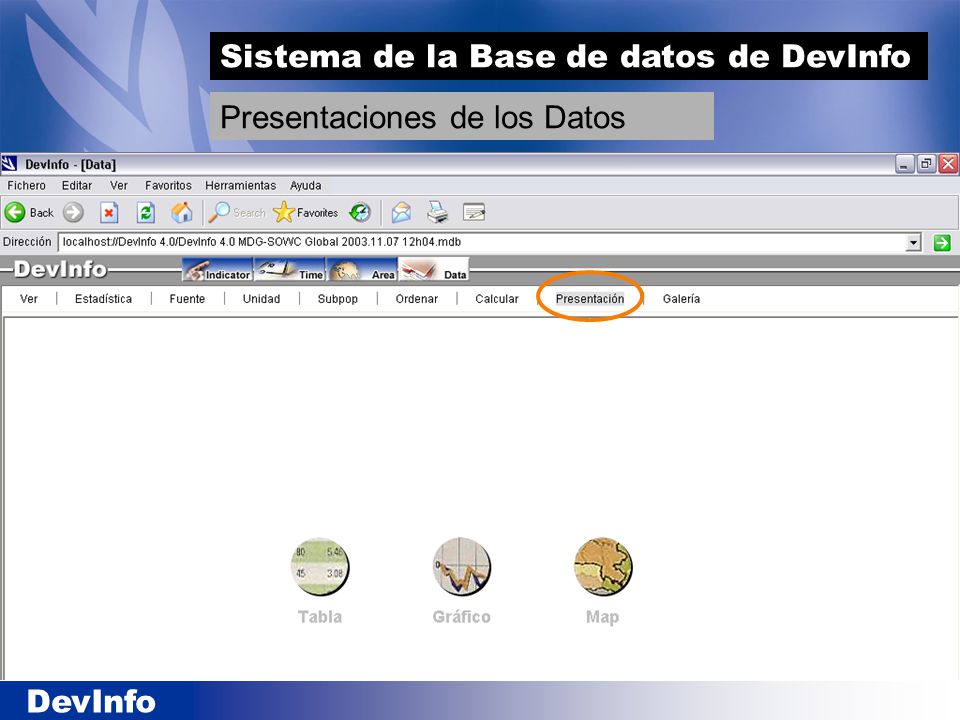This screenshot has width=960, height=720.
Task: Click the green Go arrow beside address bar
Action: (x=942, y=242)
